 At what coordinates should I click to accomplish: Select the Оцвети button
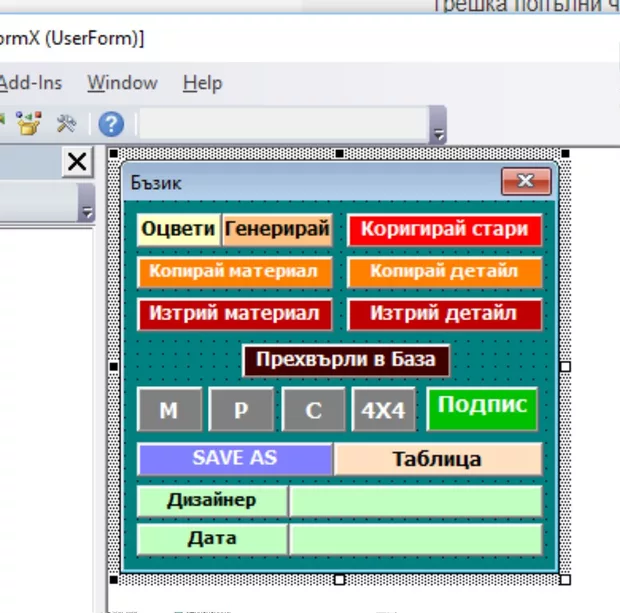tap(178, 229)
